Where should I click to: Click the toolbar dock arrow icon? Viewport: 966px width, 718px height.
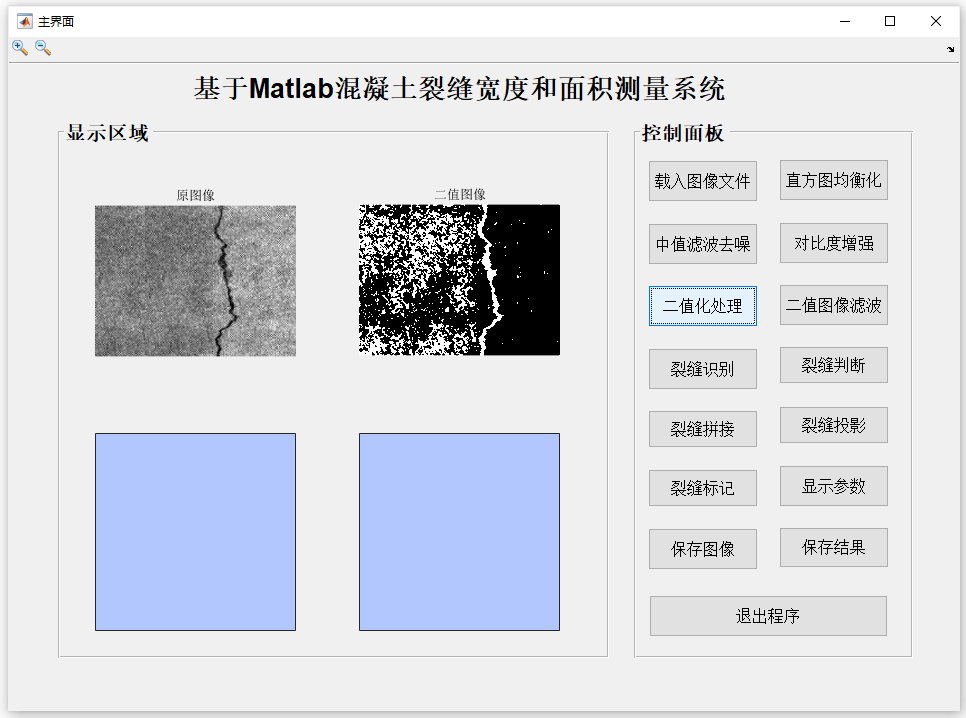tap(951, 49)
